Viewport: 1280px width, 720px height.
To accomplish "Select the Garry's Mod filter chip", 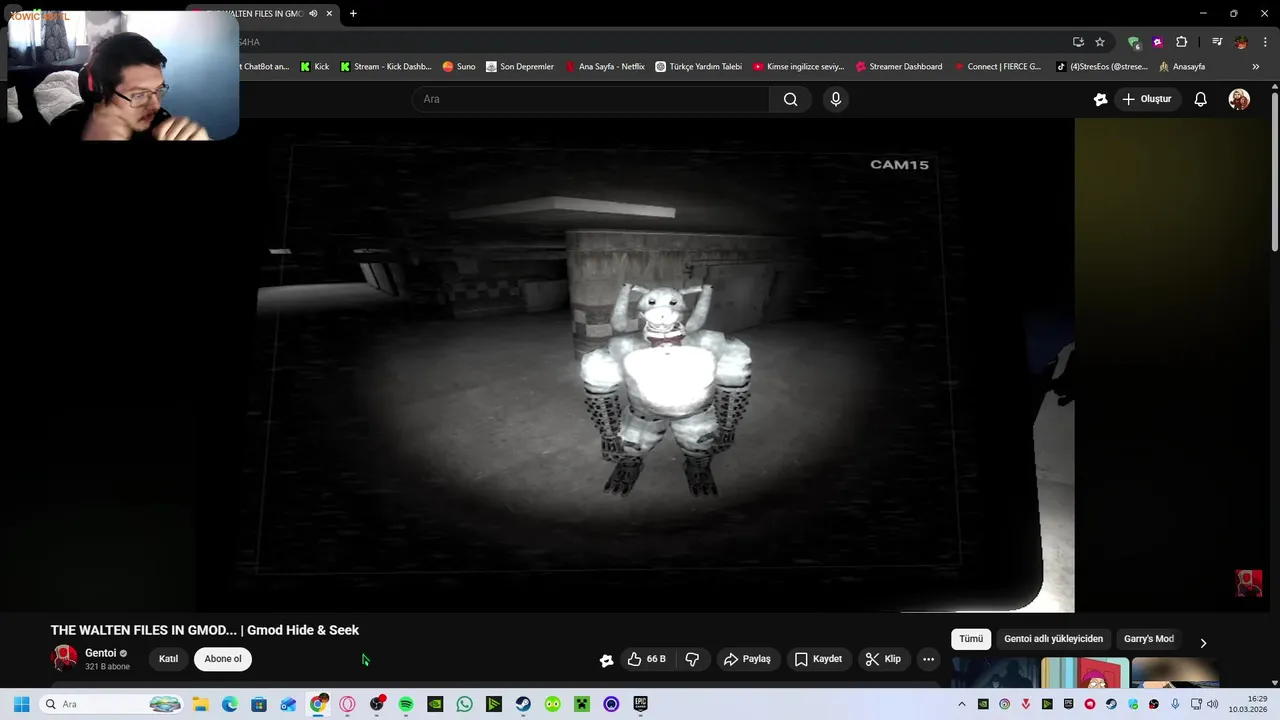I will (x=1148, y=639).
